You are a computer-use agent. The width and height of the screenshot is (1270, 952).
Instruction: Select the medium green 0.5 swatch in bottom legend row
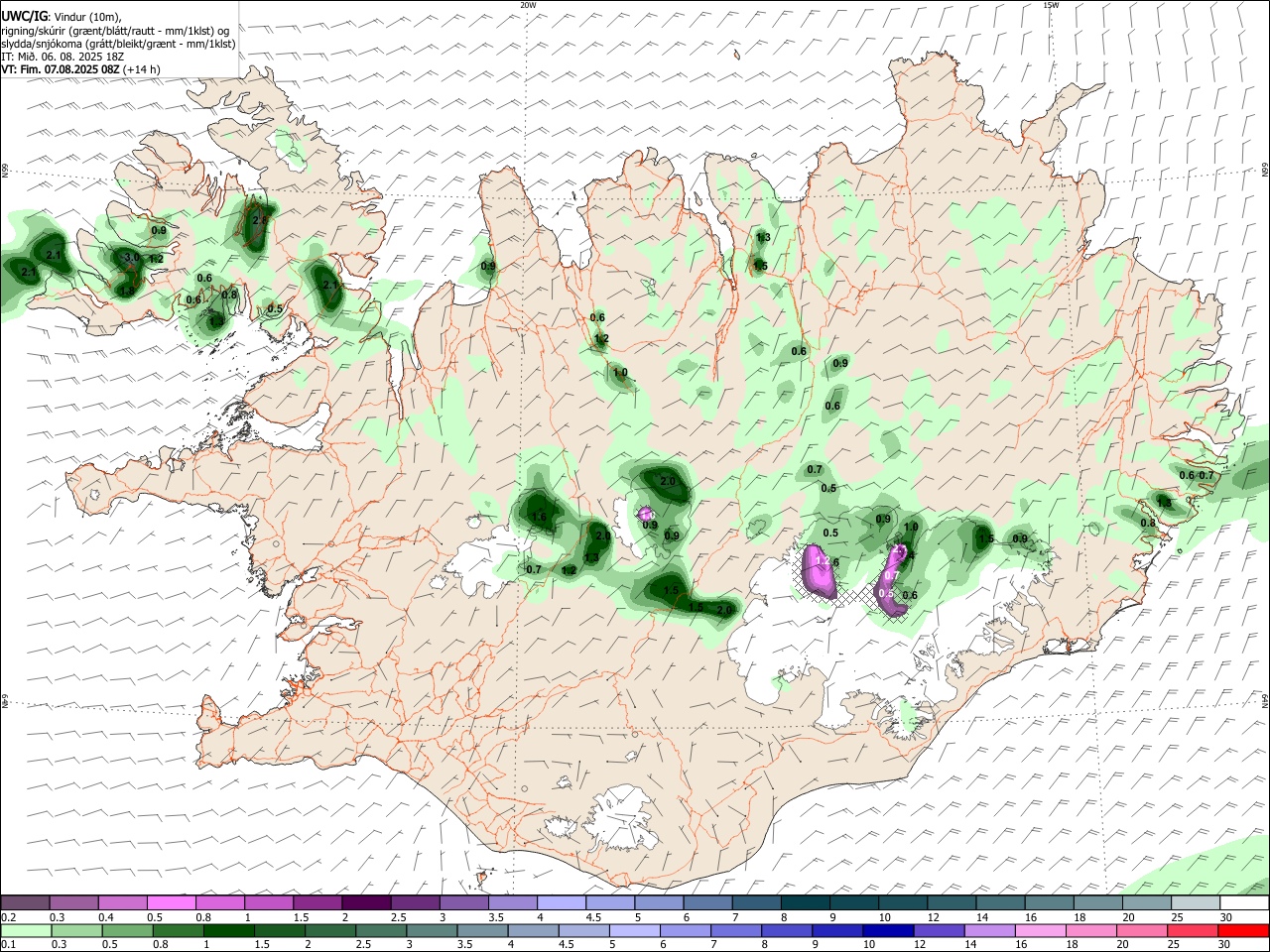click(127, 931)
